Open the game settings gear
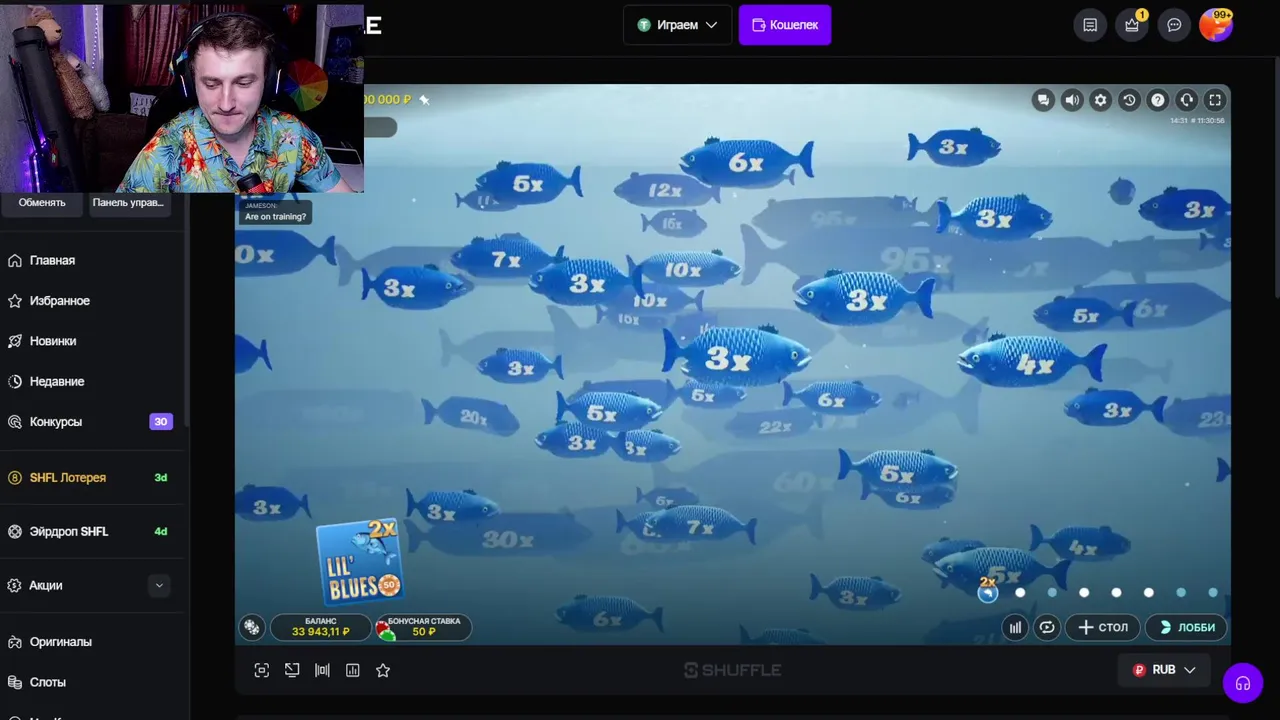Screen dimensions: 1280x720 pyautogui.click(x=1101, y=100)
